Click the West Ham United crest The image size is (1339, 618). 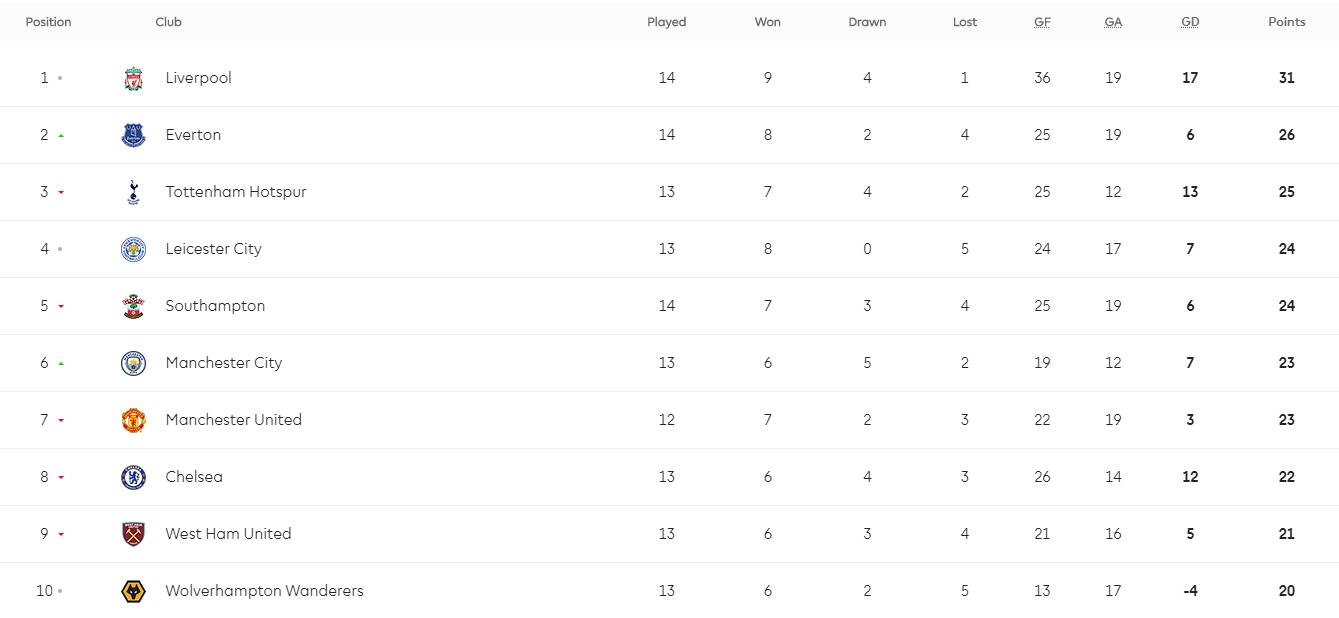[x=133, y=534]
